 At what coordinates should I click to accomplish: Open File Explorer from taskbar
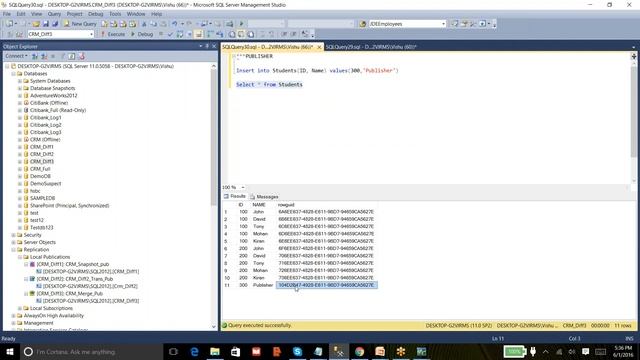[x=215, y=352]
